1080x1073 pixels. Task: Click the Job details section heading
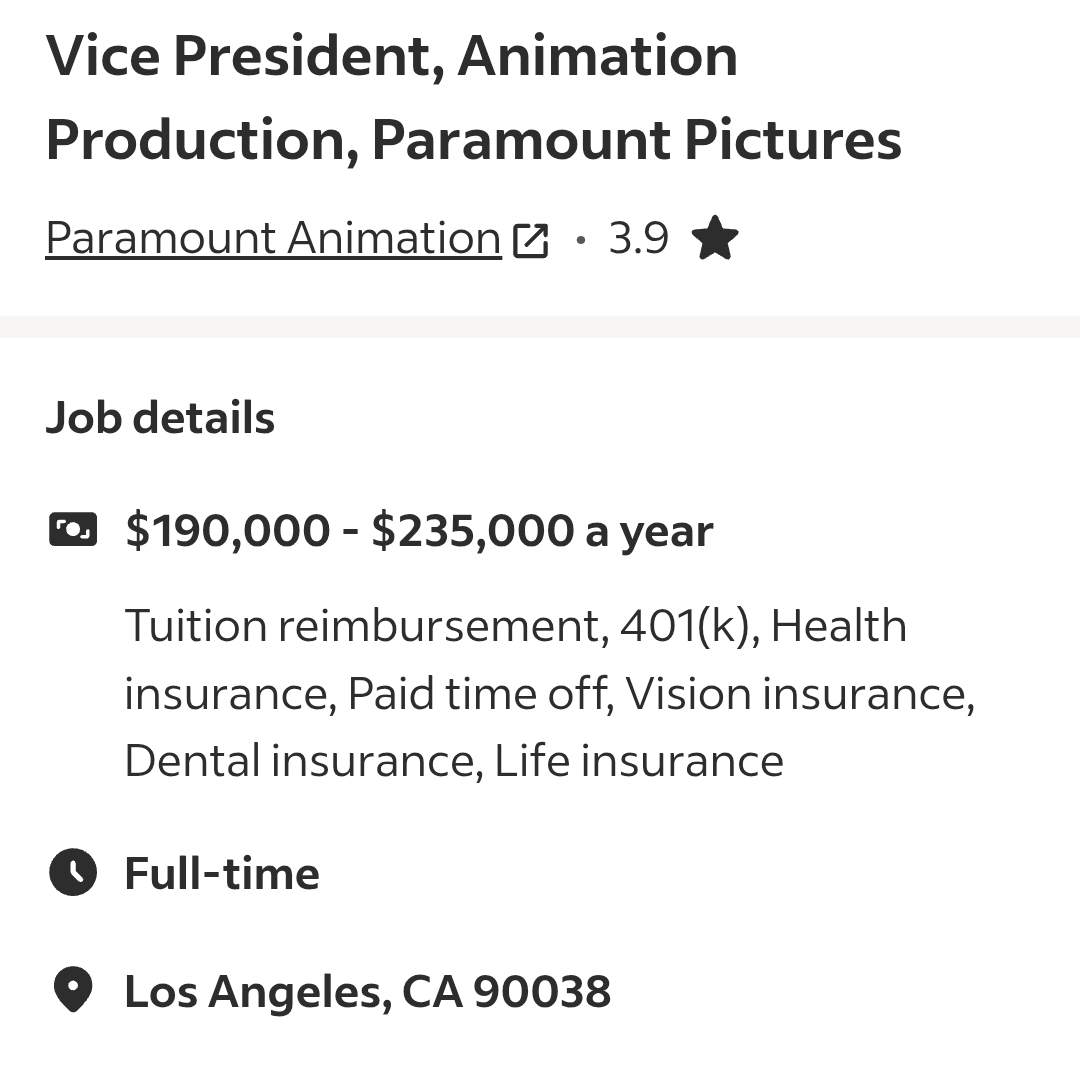click(160, 418)
